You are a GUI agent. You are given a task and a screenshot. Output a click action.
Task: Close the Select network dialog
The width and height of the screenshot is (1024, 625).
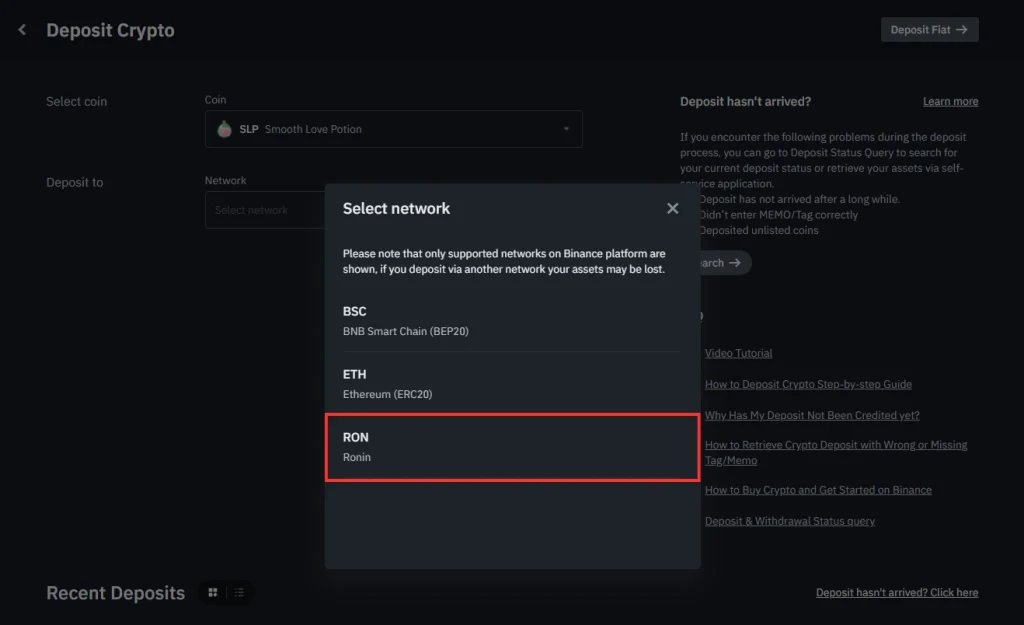[x=672, y=208]
